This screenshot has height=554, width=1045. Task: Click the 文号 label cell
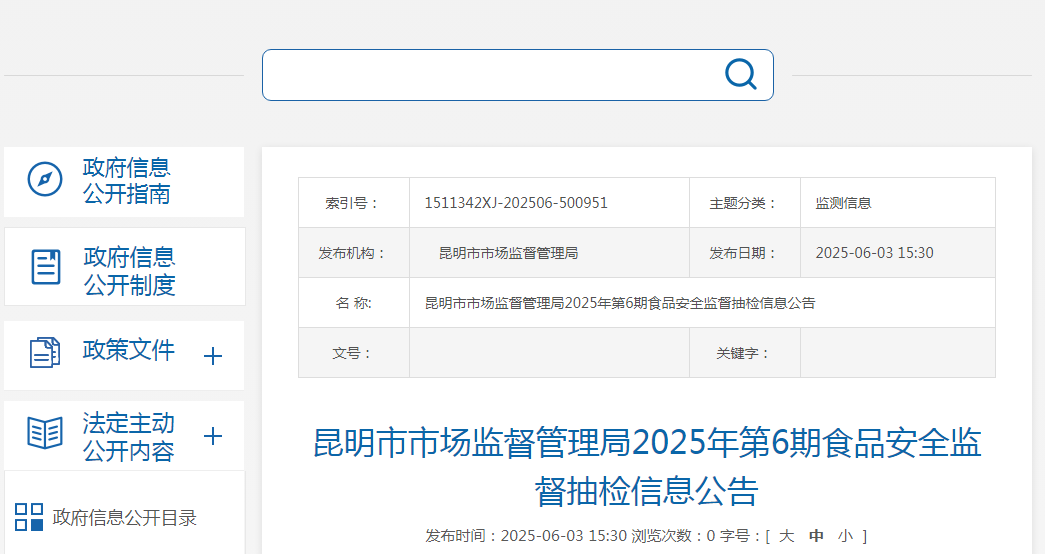coord(354,353)
